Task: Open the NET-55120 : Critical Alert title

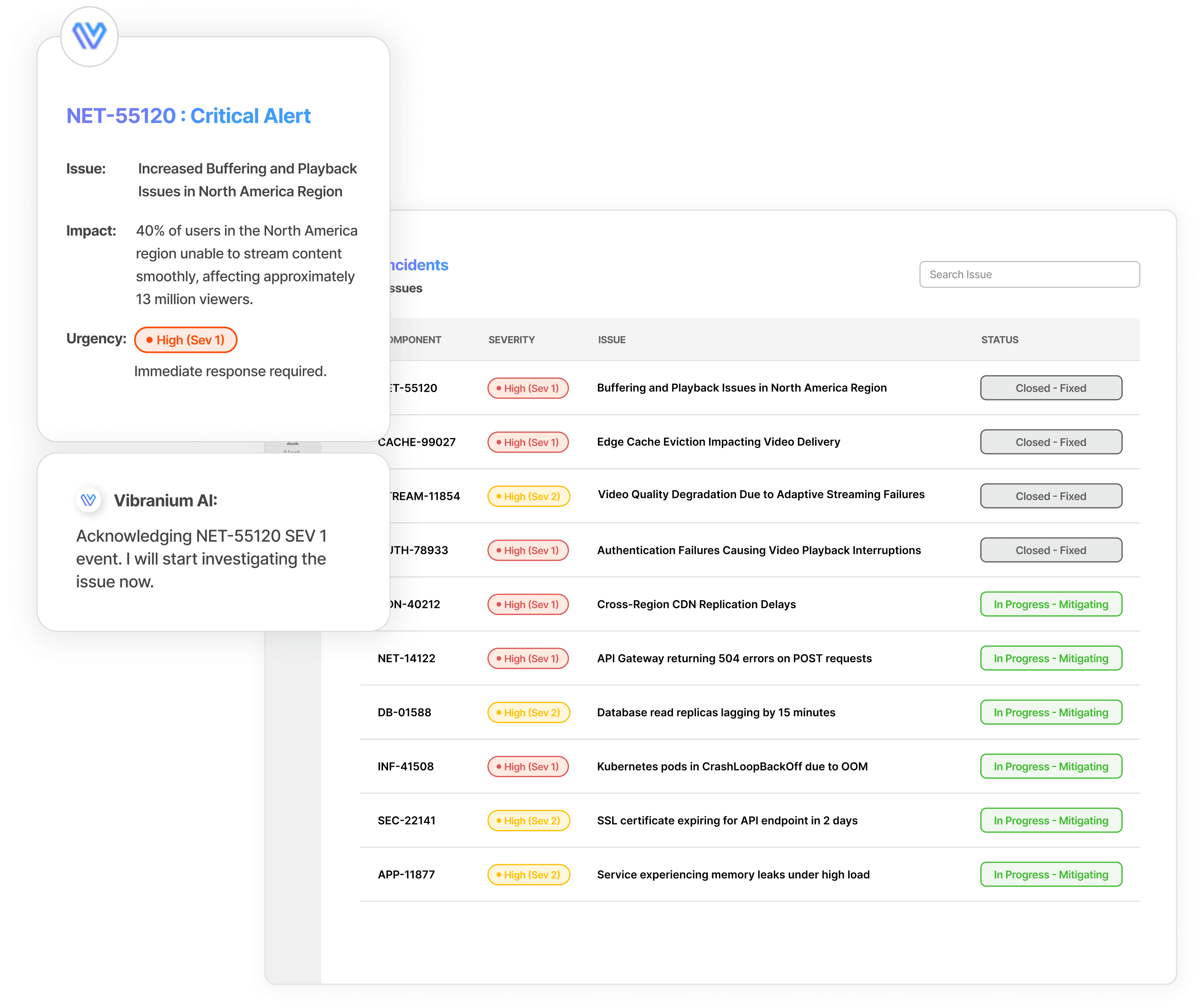Action: click(x=189, y=116)
